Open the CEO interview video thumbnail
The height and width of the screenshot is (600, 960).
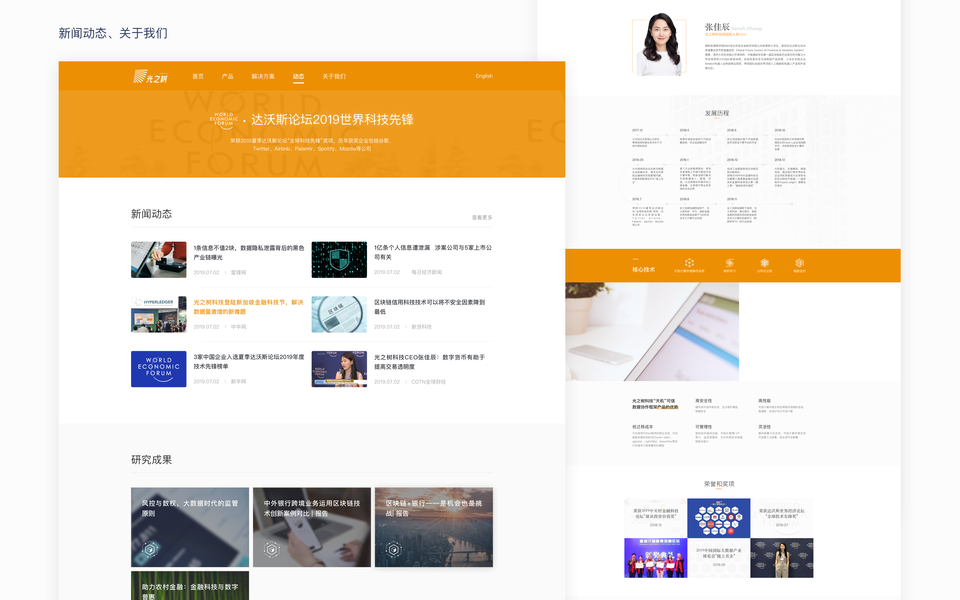(x=339, y=369)
